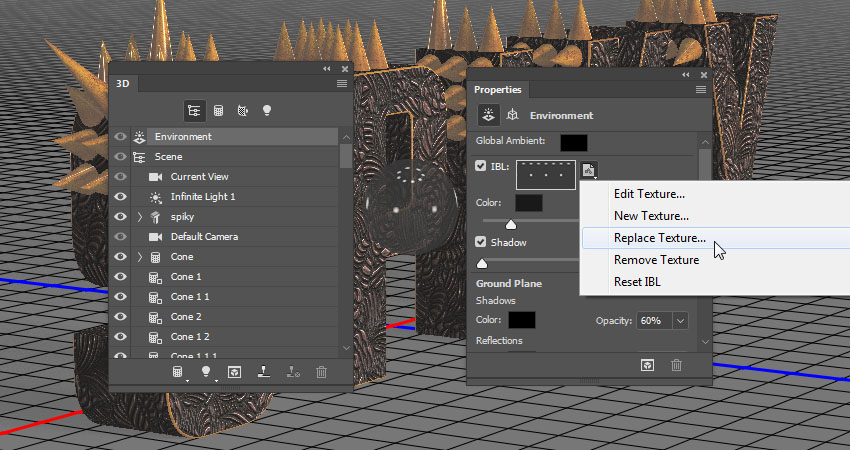Open the IBL Color swatch
Image resolution: width=850 pixels, height=450 pixels.
[x=529, y=203]
